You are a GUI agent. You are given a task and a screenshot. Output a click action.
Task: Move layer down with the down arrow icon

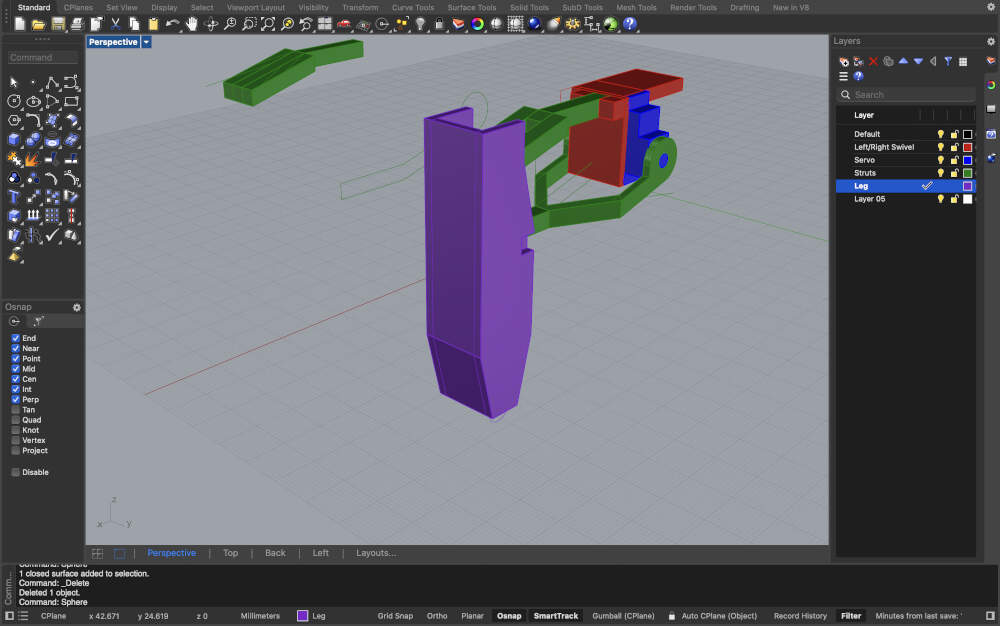[x=918, y=62]
